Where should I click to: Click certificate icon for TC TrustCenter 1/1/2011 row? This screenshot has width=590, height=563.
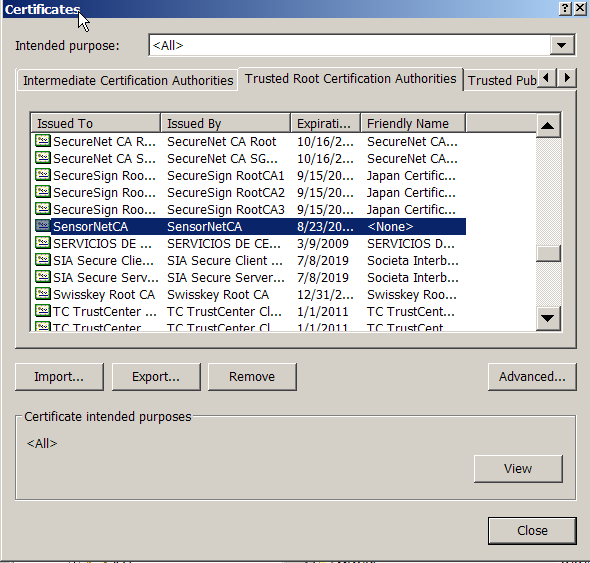pyautogui.click(x=43, y=310)
